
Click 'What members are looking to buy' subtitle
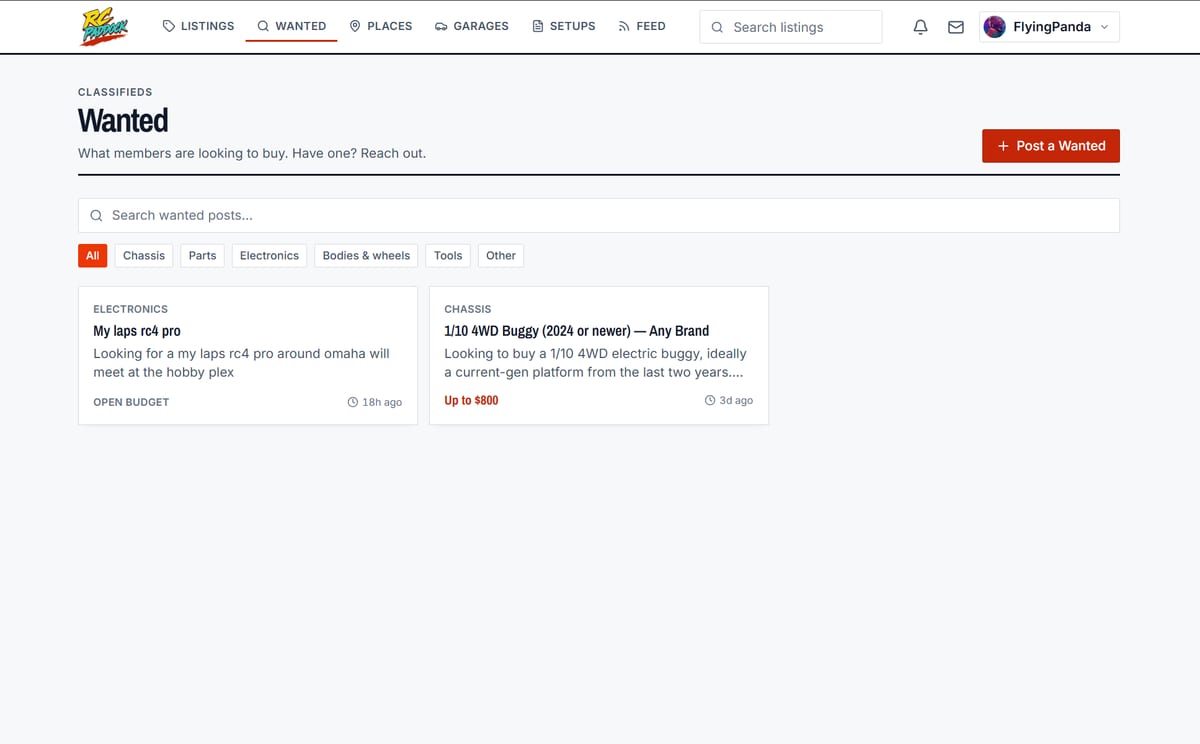pos(252,154)
